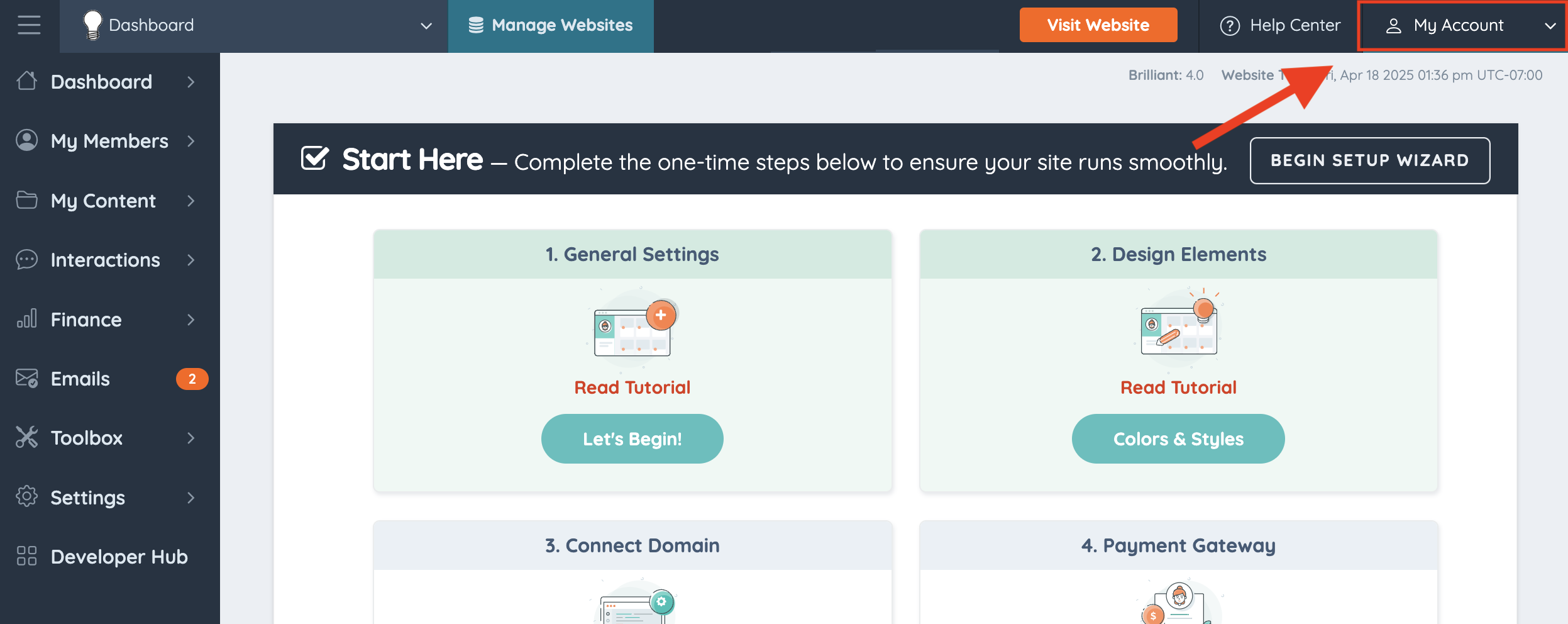1568x624 pixels.
Task: Click the Finance bar chart icon
Action: coord(27,318)
